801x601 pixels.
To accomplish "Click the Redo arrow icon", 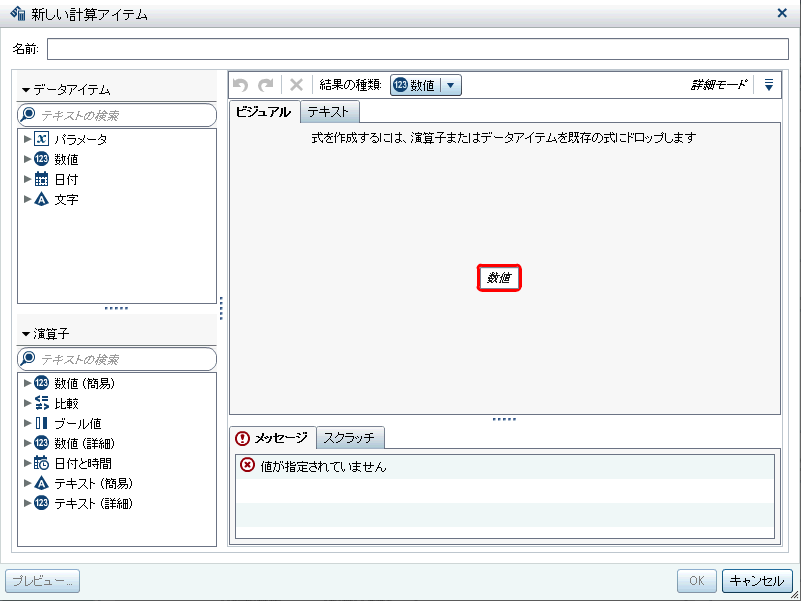I will [x=266, y=84].
